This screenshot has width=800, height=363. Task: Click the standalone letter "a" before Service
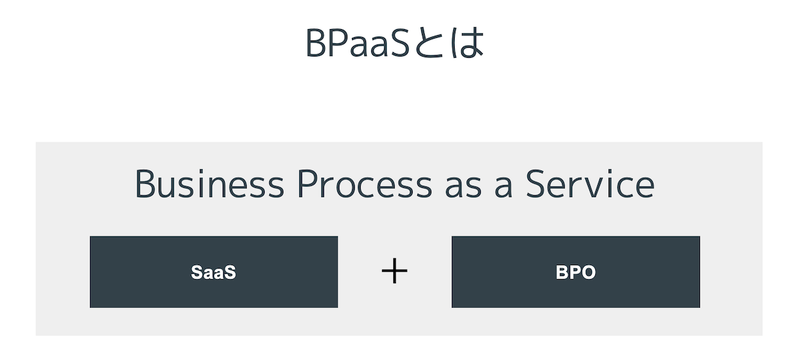tap(503, 188)
